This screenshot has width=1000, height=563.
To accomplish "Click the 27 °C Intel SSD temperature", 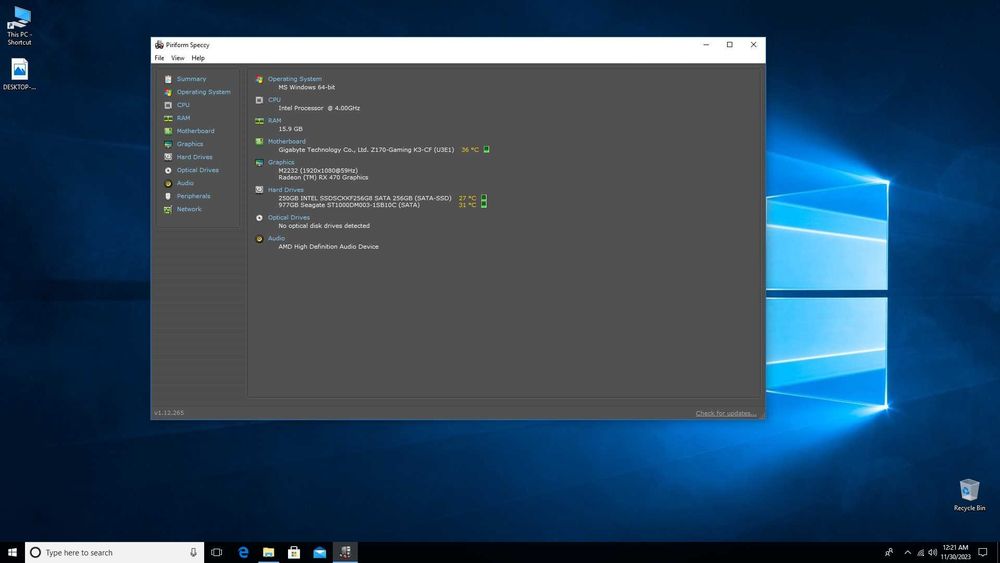I will (x=467, y=198).
